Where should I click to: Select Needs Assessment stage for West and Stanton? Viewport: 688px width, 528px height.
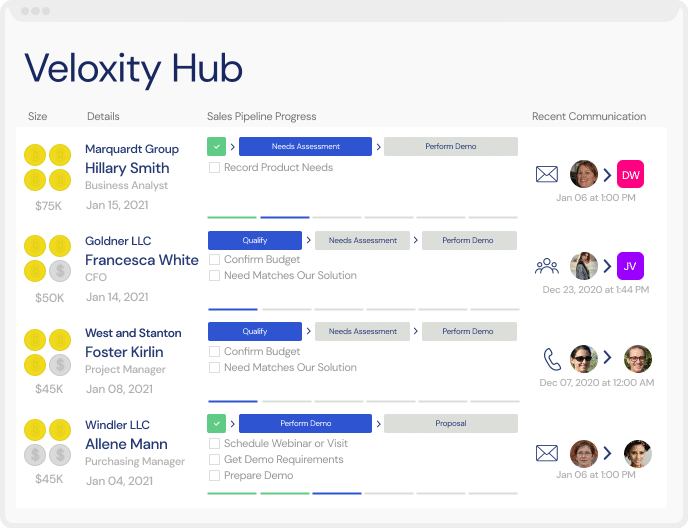[x=362, y=331]
